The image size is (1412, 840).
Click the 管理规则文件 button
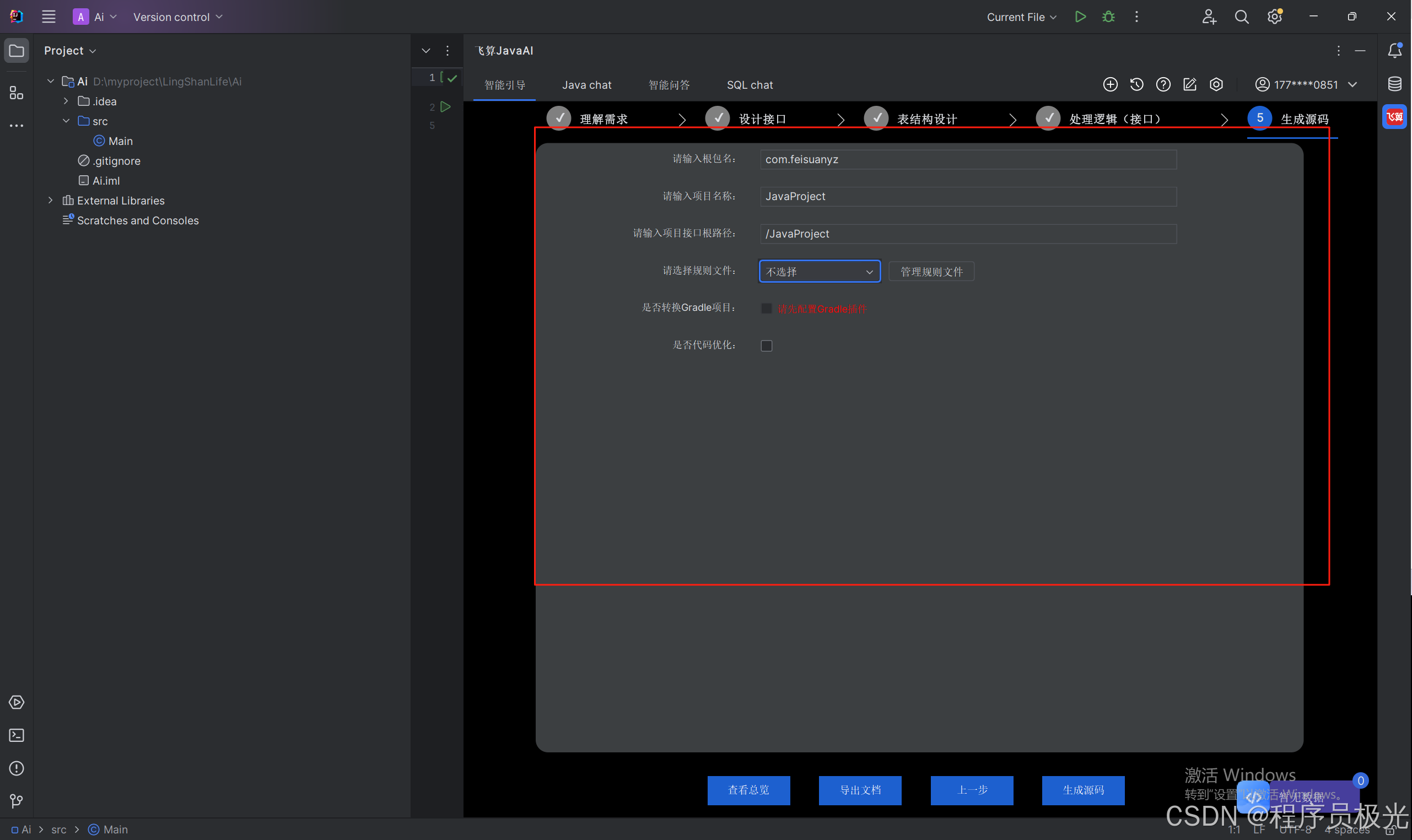click(x=931, y=272)
